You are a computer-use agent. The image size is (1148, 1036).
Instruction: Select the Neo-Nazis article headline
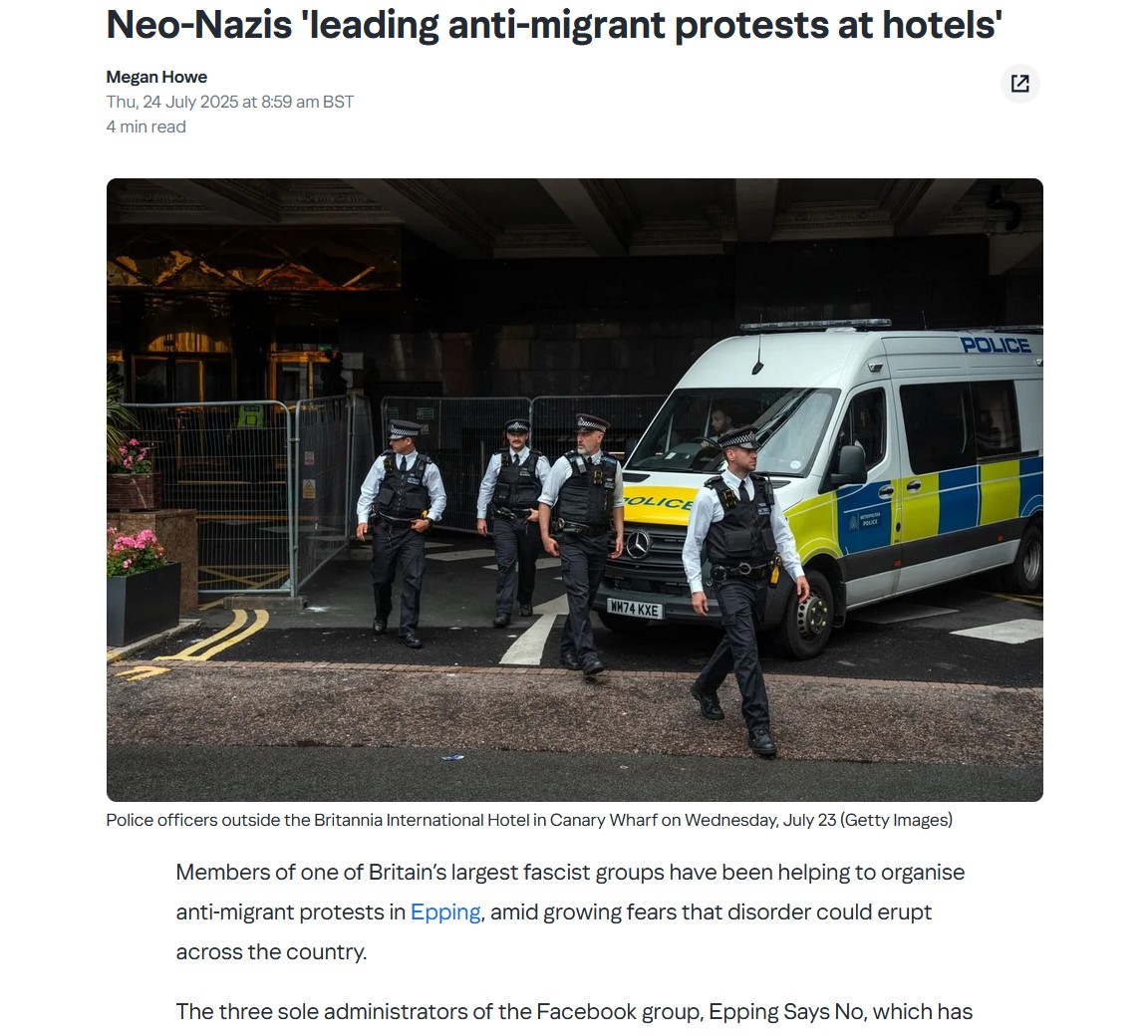pos(554,25)
